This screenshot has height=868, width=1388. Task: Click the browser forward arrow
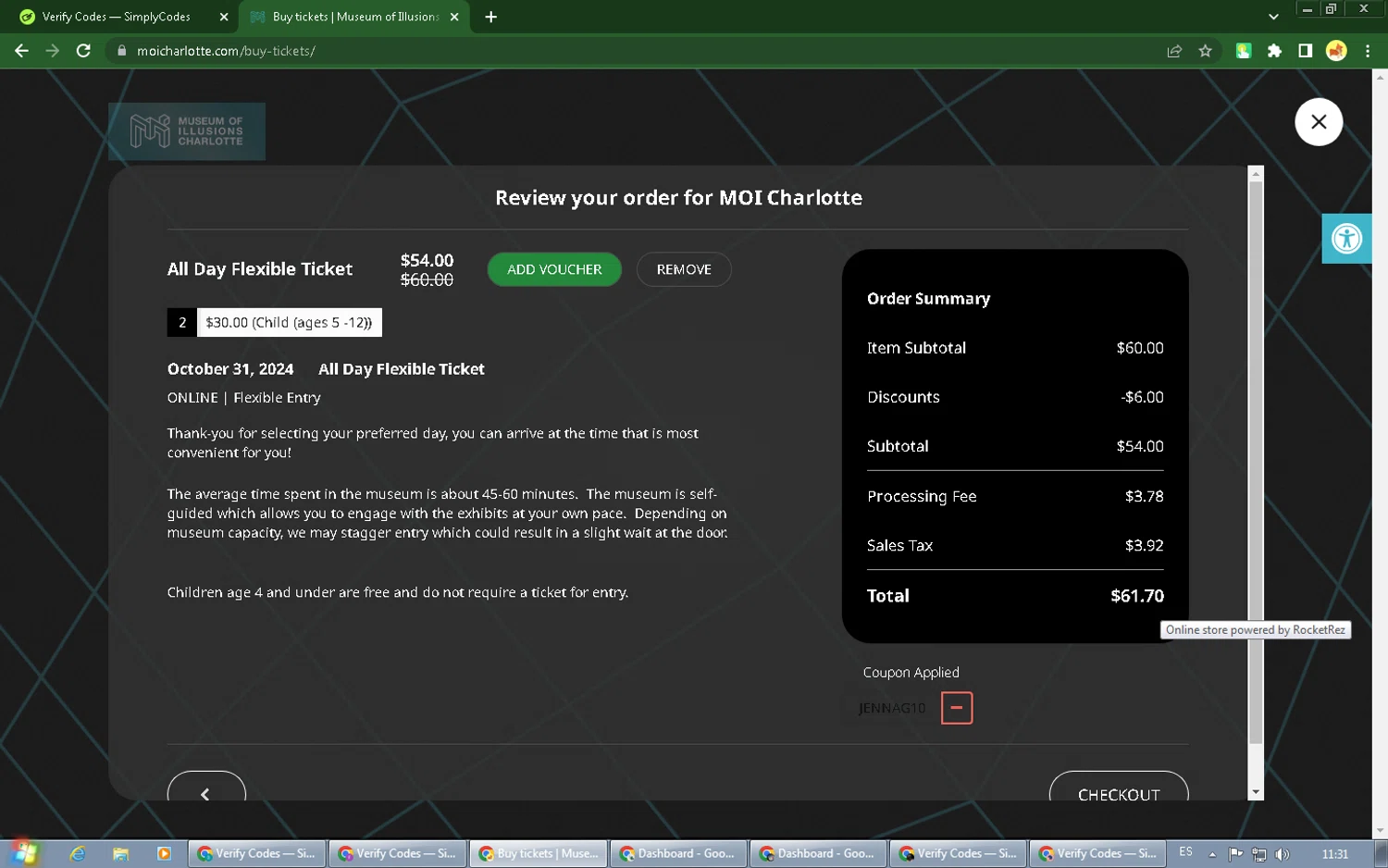[x=53, y=51]
